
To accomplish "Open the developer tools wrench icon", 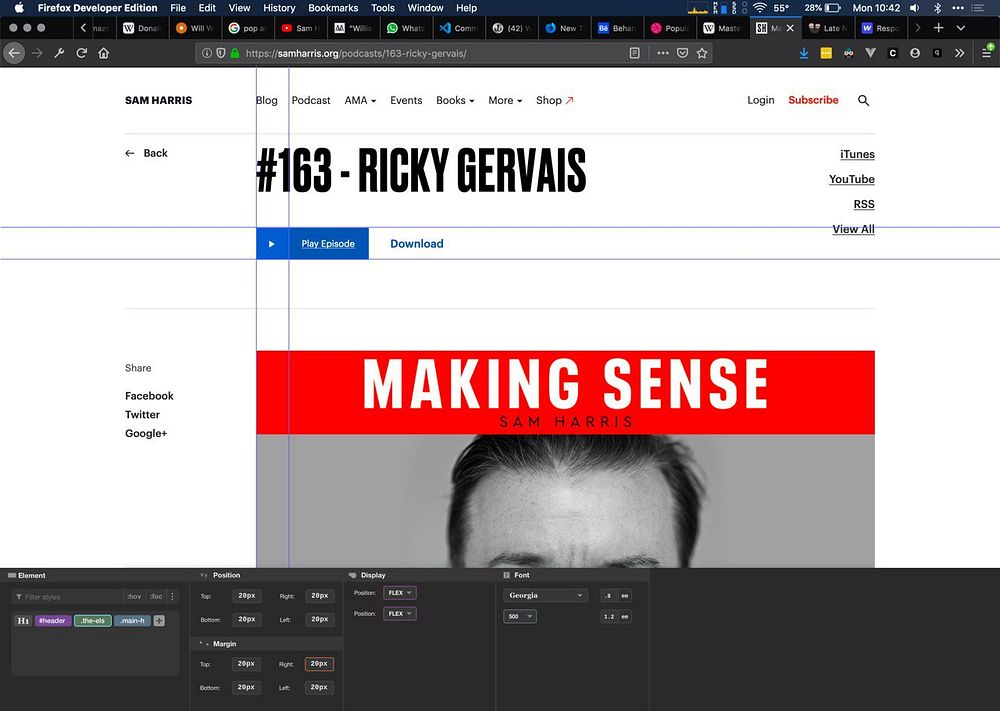I will [x=59, y=54].
